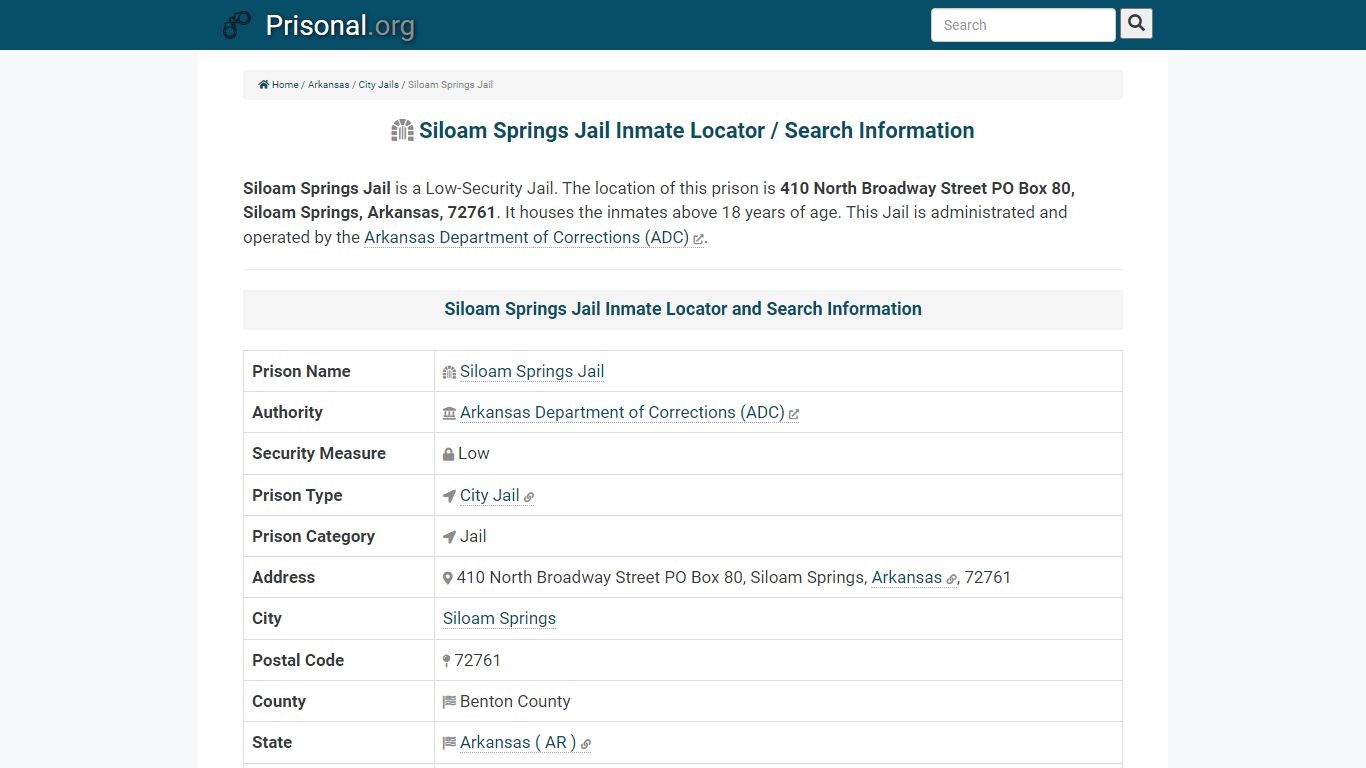Click chain icon after Arkansas ( AR )
This screenshot has width=1366, height=768.
pos(586,744)
